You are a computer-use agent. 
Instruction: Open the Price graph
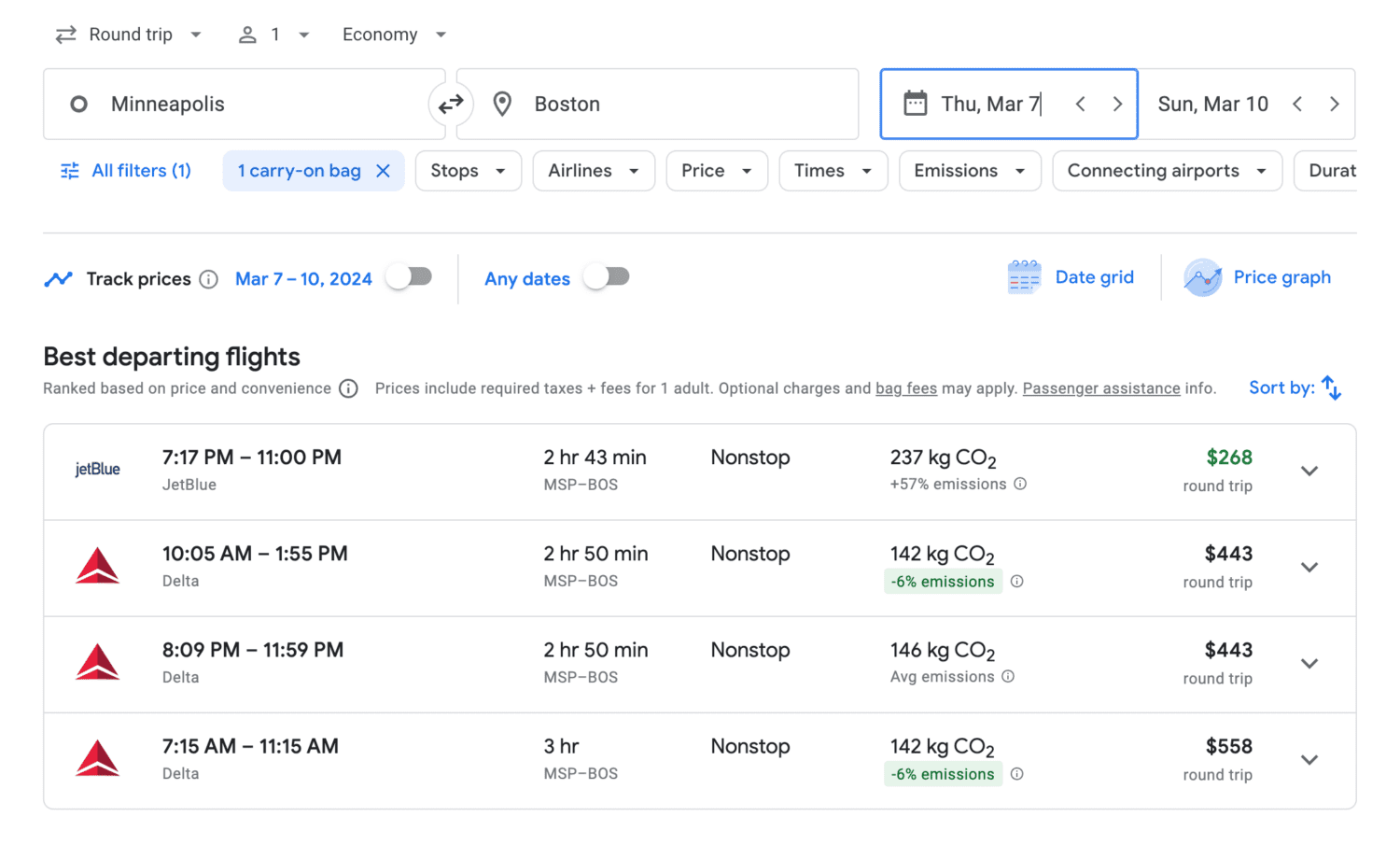[x=1257, y=277]
